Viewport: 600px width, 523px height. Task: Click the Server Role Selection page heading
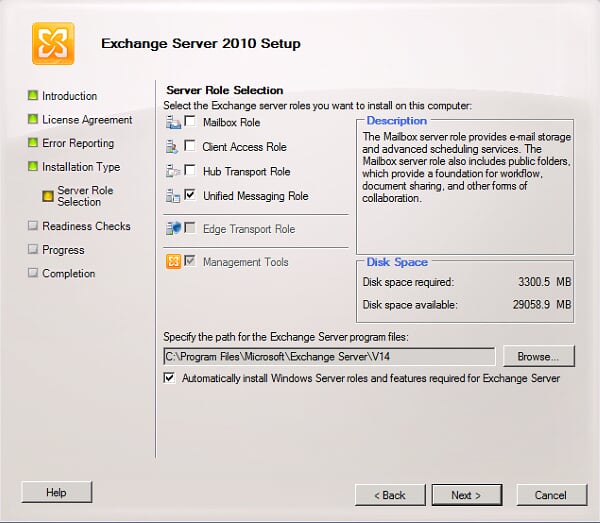(225, 90)
